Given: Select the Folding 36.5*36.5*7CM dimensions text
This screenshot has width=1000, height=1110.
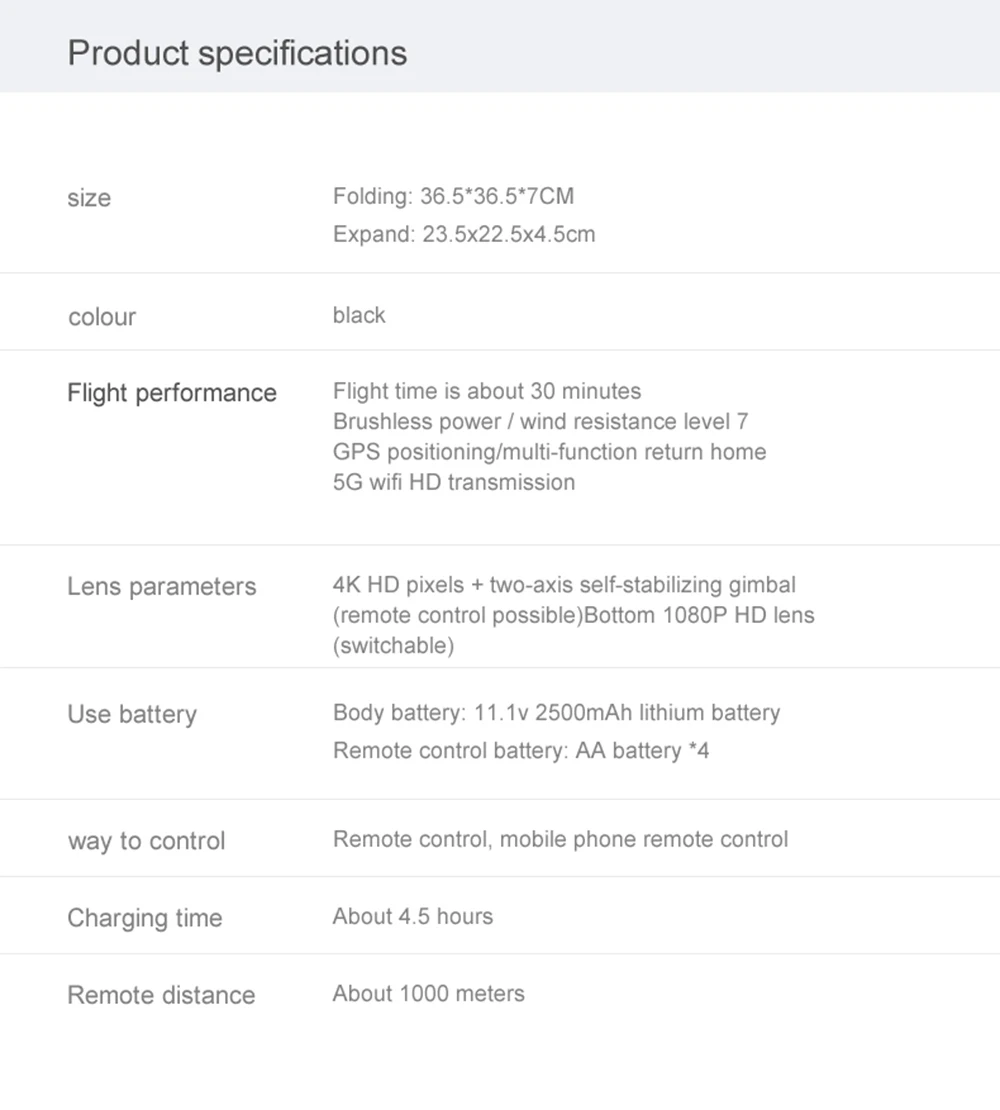Looking at the screenshot, I should pyautogui.click(x=453, y=196).
